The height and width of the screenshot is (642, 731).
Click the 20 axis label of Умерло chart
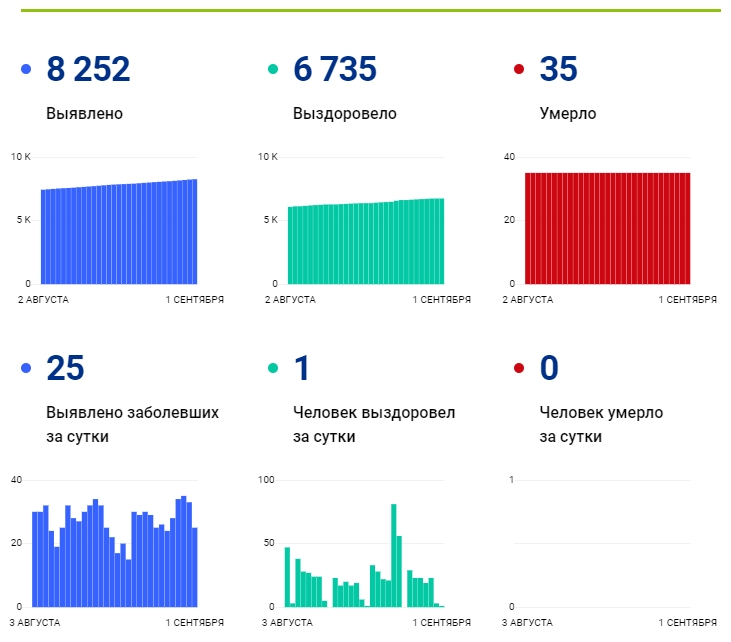509,220
